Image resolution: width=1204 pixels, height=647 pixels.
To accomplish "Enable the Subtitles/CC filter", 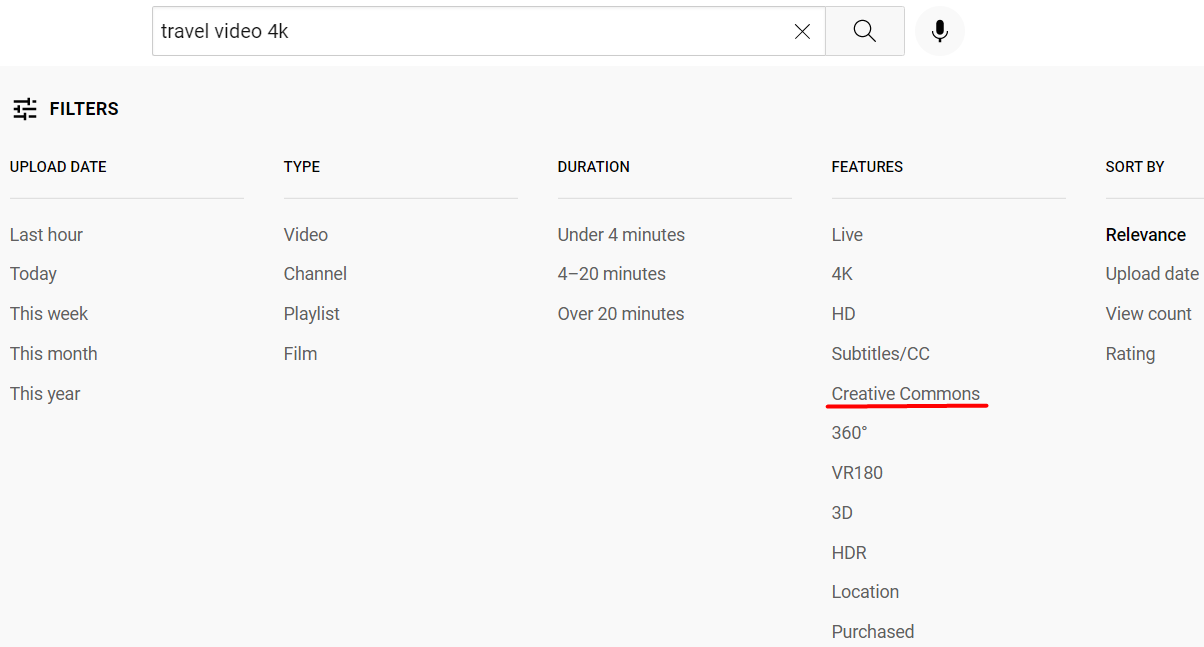I will coord(881,354).
